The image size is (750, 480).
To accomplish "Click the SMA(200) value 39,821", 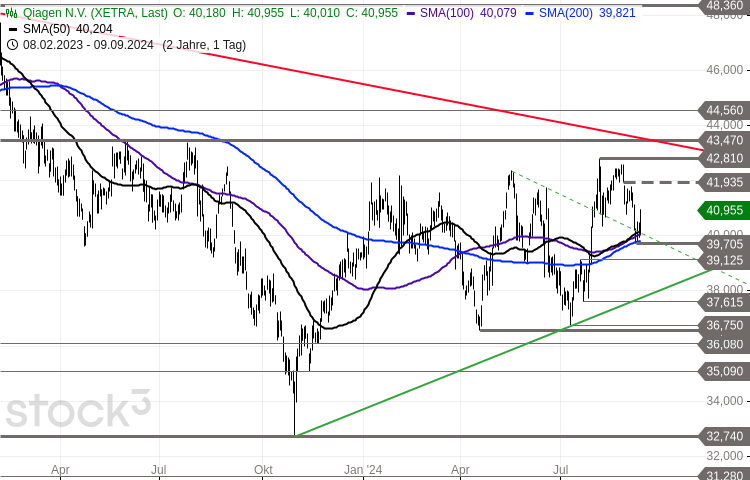I will click(x=617, y=13).
